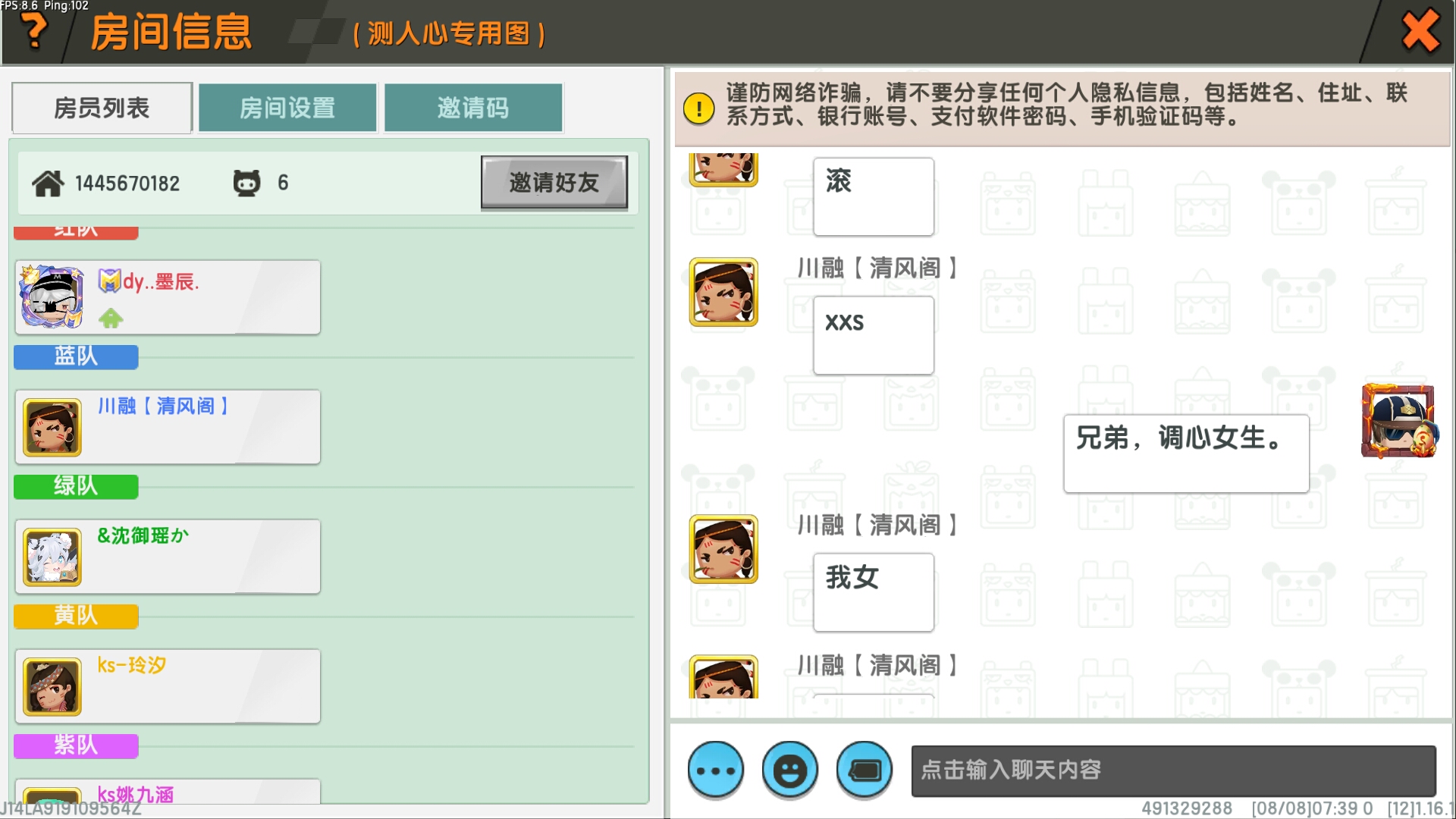Click the green house icon under dy..墨辰

click(x=111, y=318)
